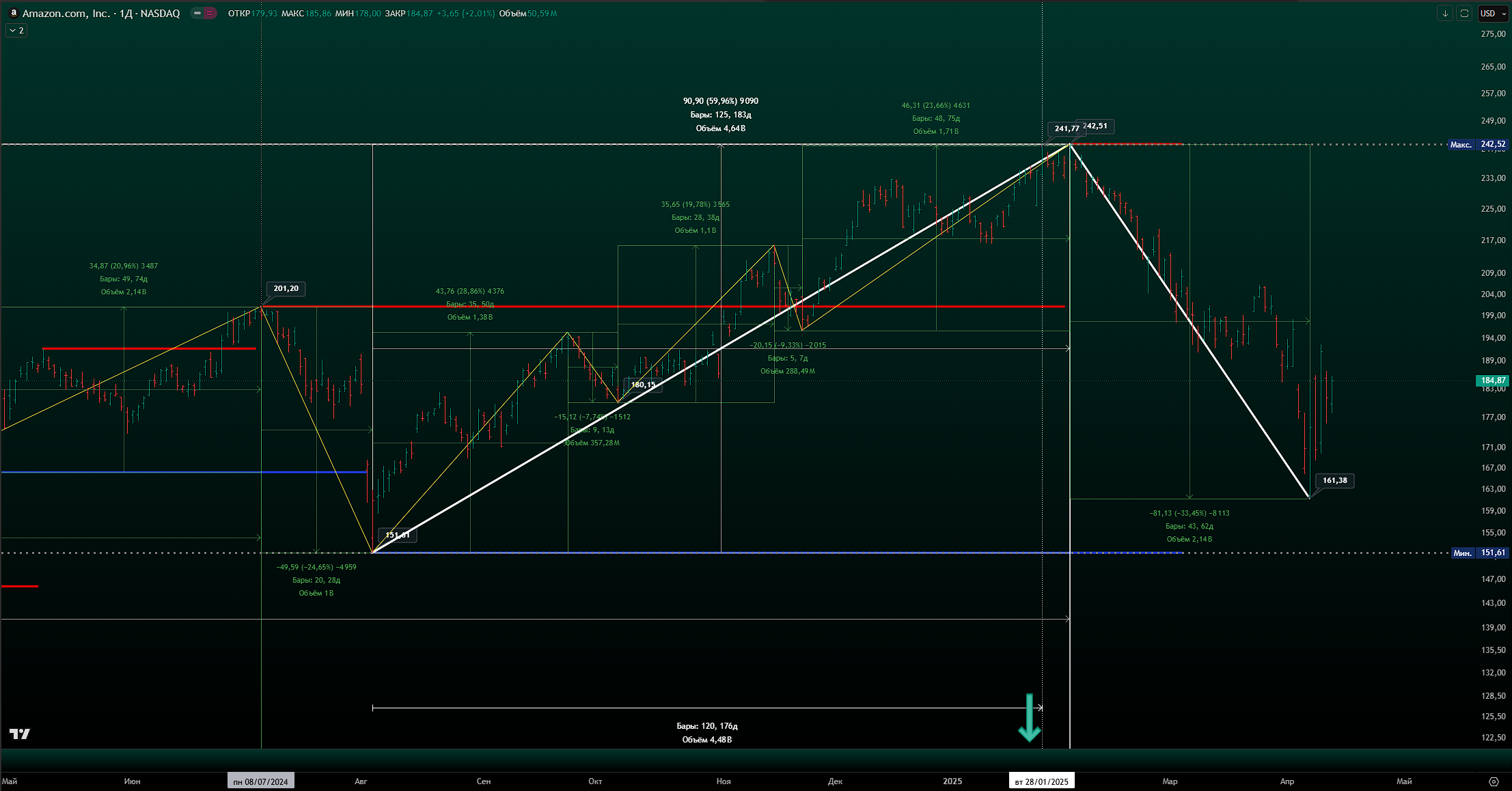1512x791 pixels.
Task: Click the 275,00 tick on the price scale
Action: click(1493, 34)
